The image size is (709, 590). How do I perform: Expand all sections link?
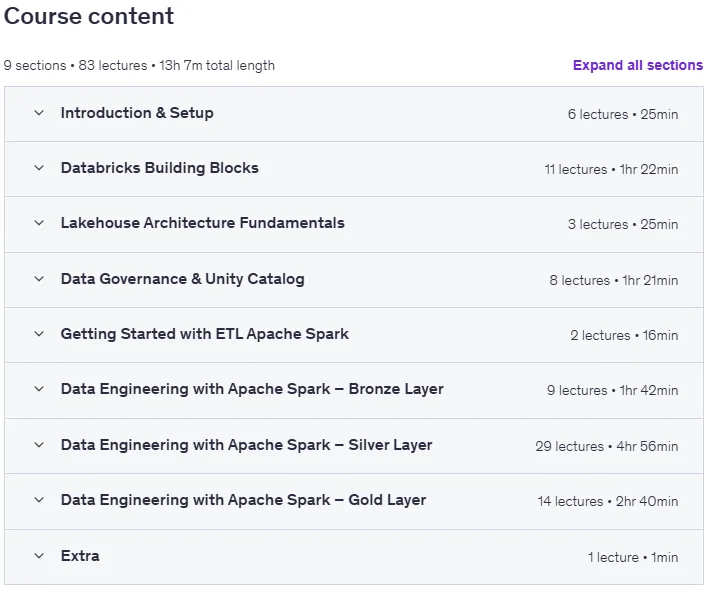click(x=638, y=65)
